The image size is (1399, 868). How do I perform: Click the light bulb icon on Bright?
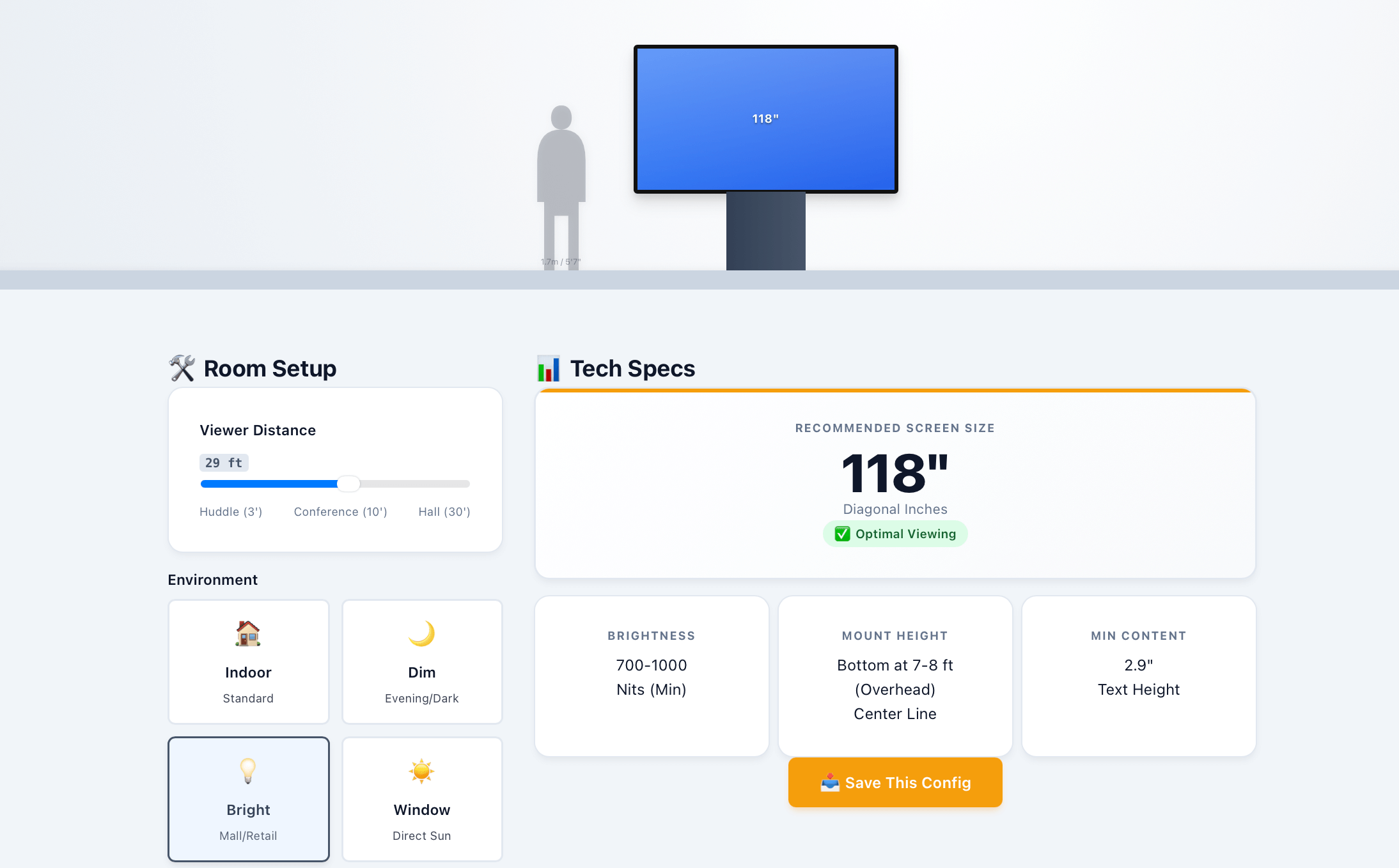tap(248, 771)
